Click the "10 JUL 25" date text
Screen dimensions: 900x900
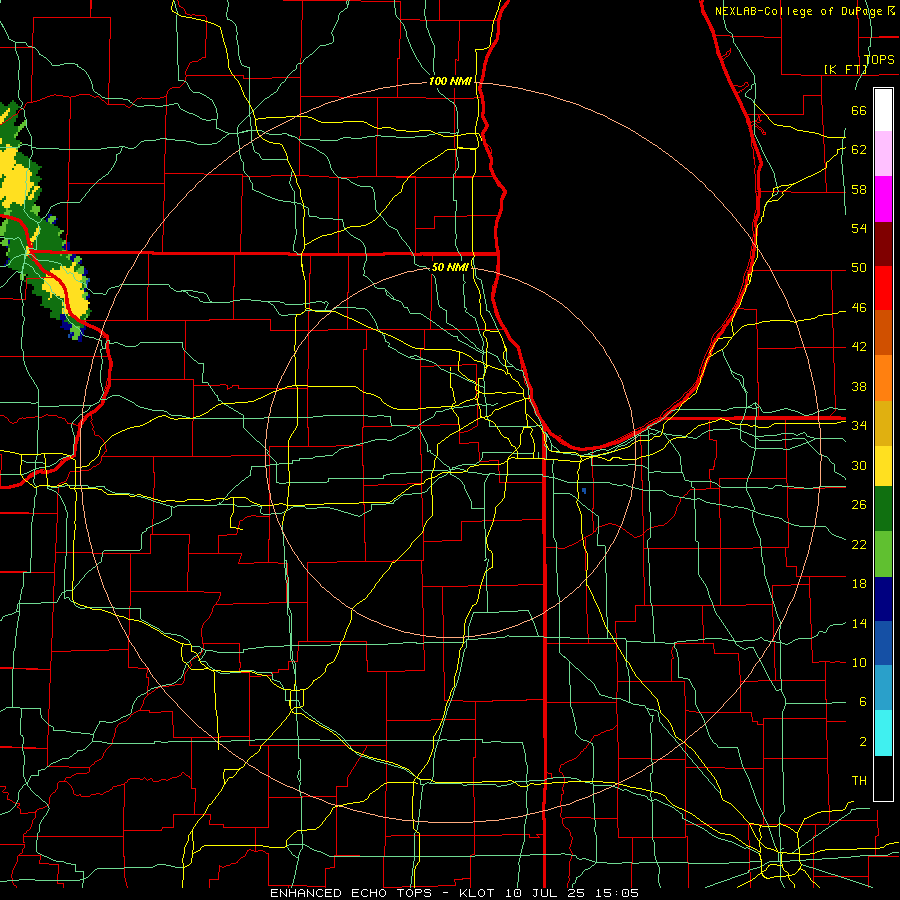pos(545,893)
